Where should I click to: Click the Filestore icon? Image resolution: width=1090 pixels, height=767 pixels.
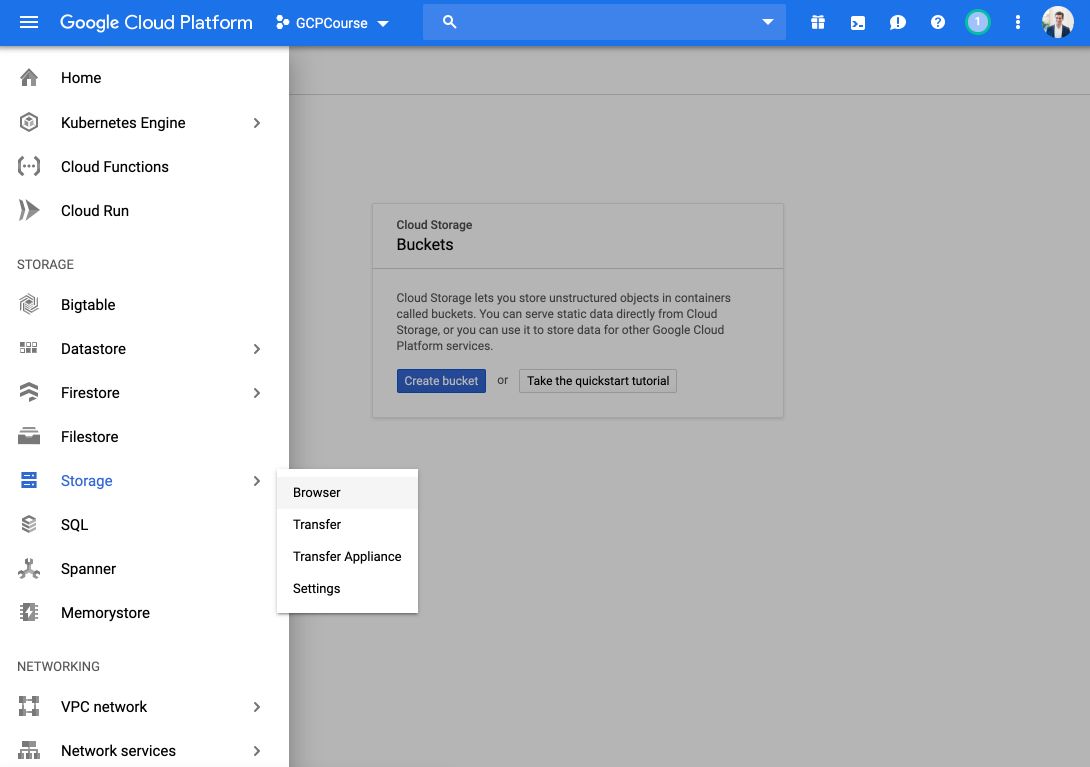coord(29,436)
